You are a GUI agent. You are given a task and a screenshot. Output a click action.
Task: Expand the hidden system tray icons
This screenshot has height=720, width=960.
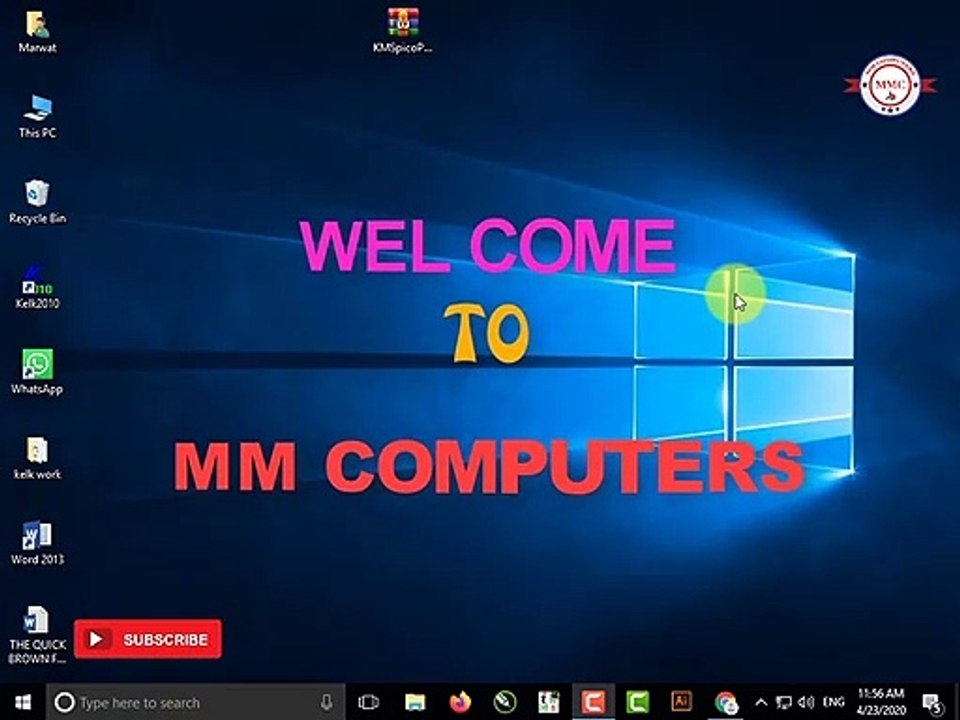(x=761, y=702)
